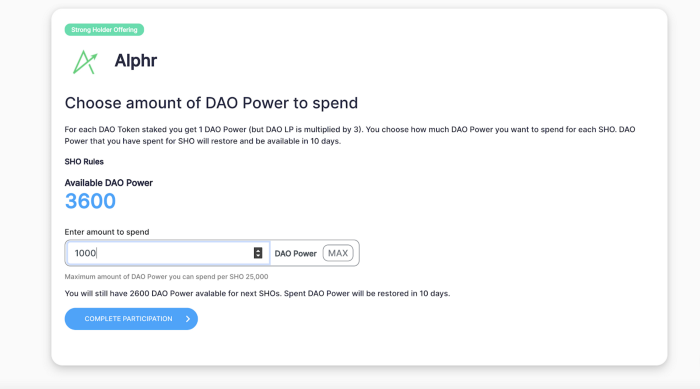This screenshot has height=389, width=700.
Task: Click the 1000 value inside the input
Action: (85, 253)
